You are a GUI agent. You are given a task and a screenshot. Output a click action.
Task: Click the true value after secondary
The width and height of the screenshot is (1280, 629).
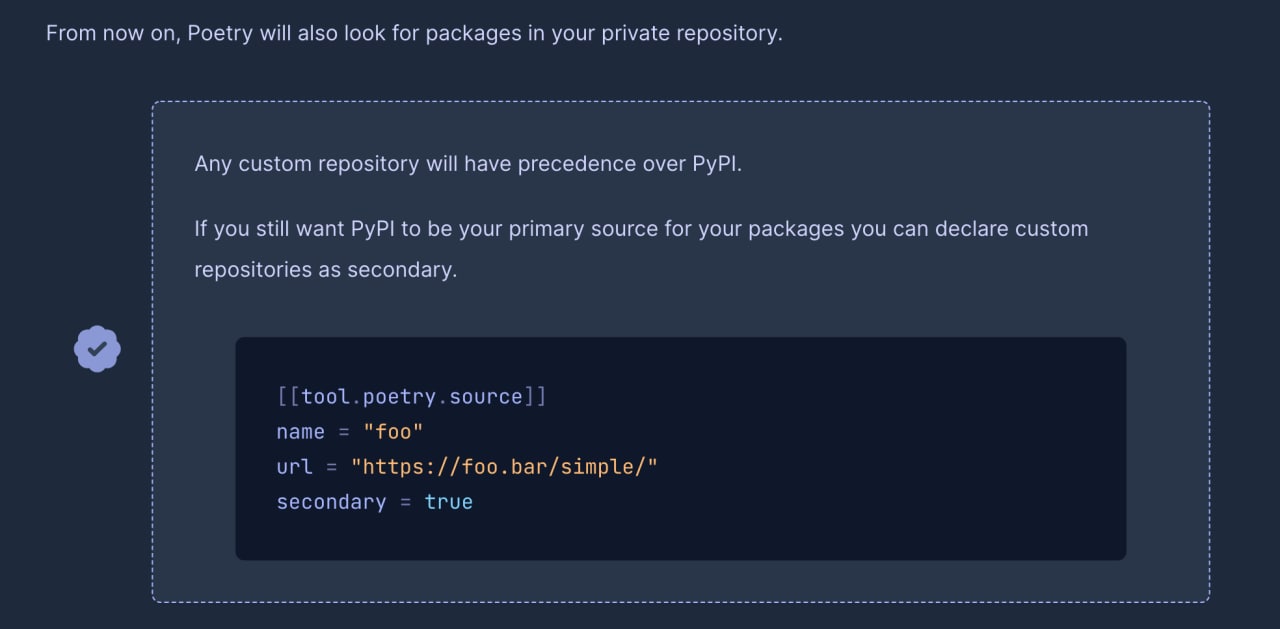click(x=448, y=502)
